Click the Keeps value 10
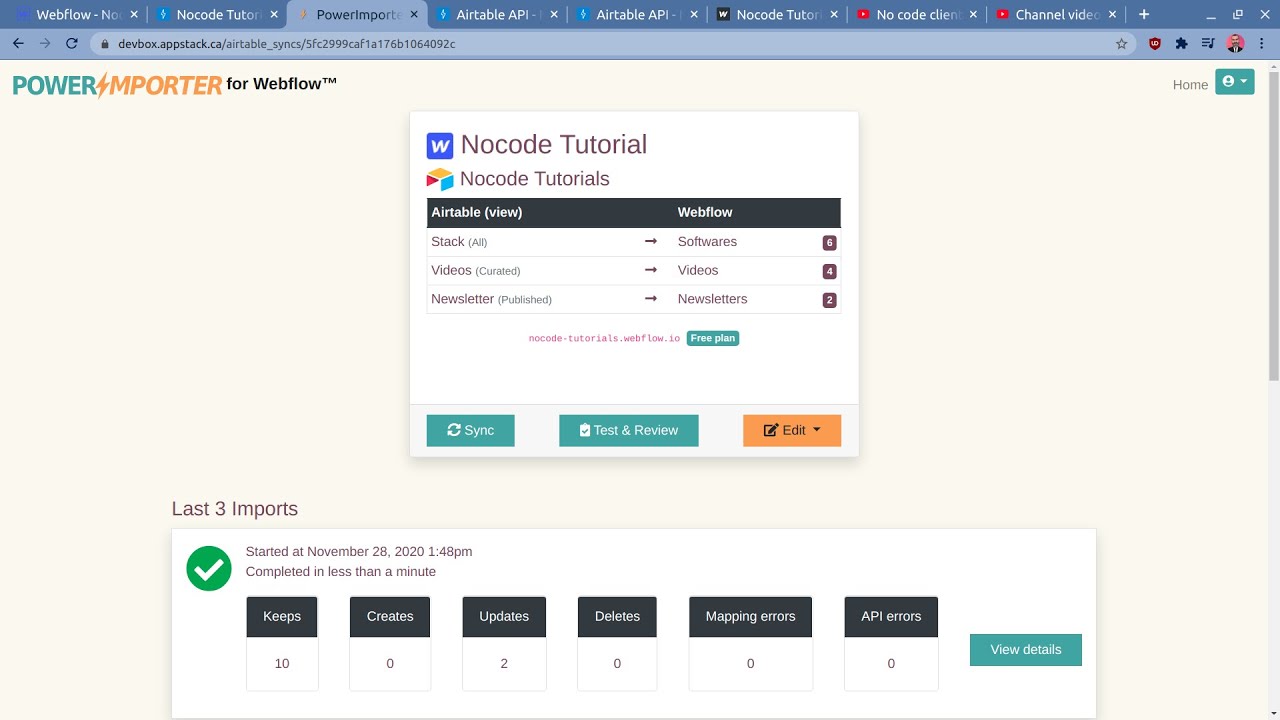Screen dimensions: 1280x720 [x=282, y=664]
